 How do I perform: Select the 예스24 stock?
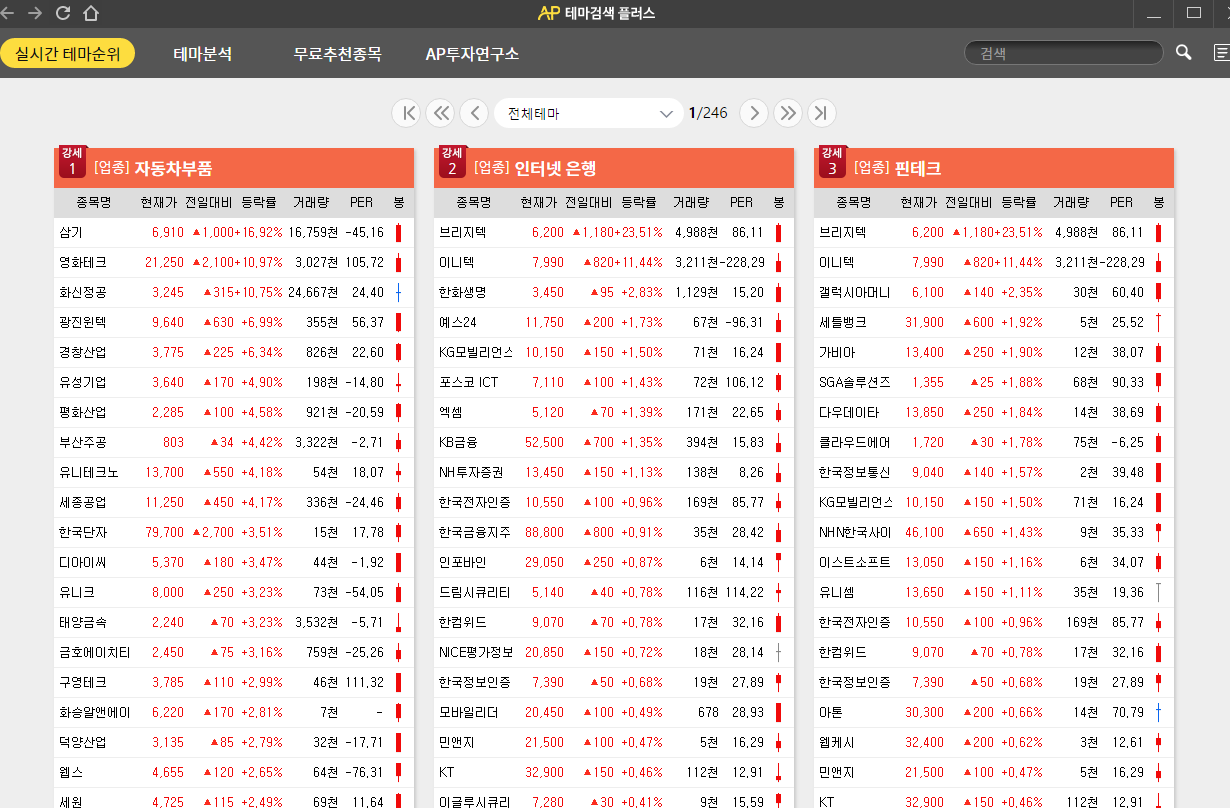tap(459, 323)
